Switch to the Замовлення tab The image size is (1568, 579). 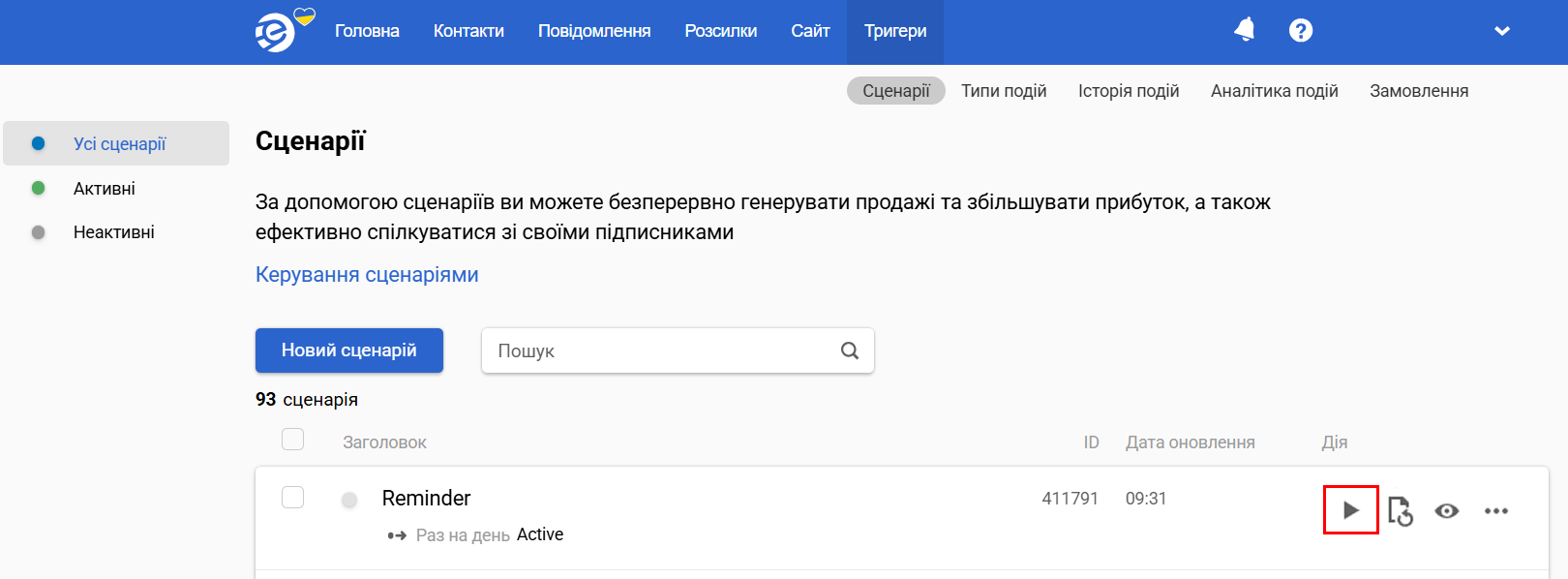pyautogui.click(x=1419, y=91)
